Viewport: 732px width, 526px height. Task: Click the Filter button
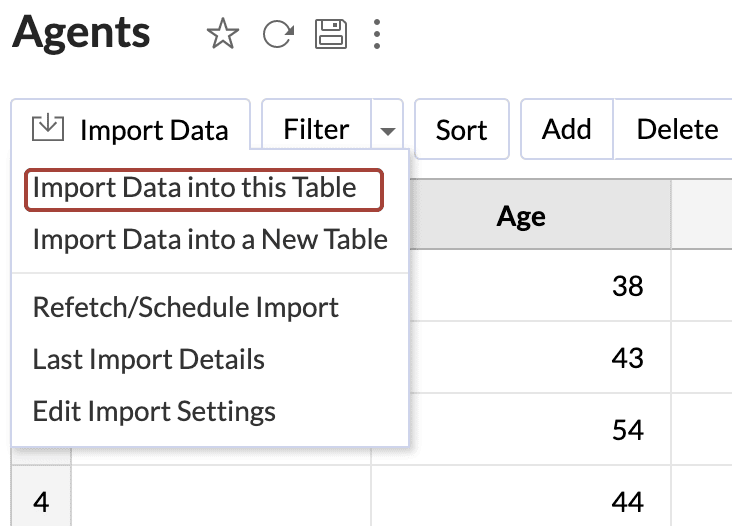point(316,130)
